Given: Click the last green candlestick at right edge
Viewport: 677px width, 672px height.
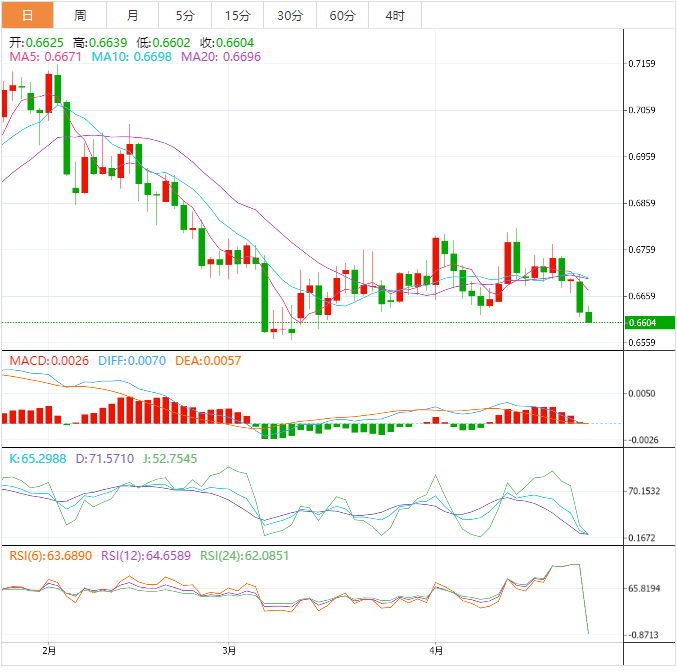Looking at the screenshot, I should [588, 317].
